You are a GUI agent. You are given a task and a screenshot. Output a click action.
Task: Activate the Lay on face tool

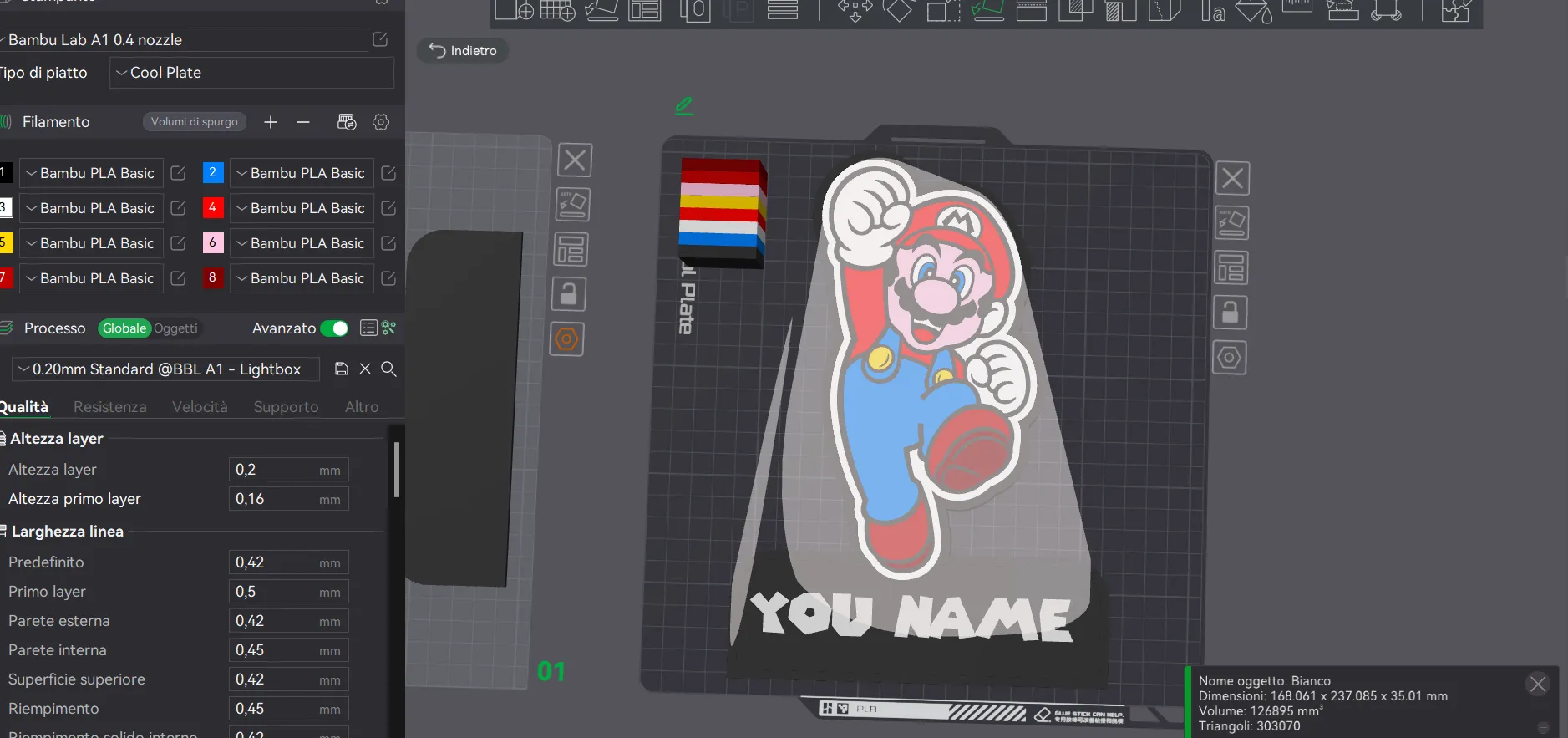987,10
